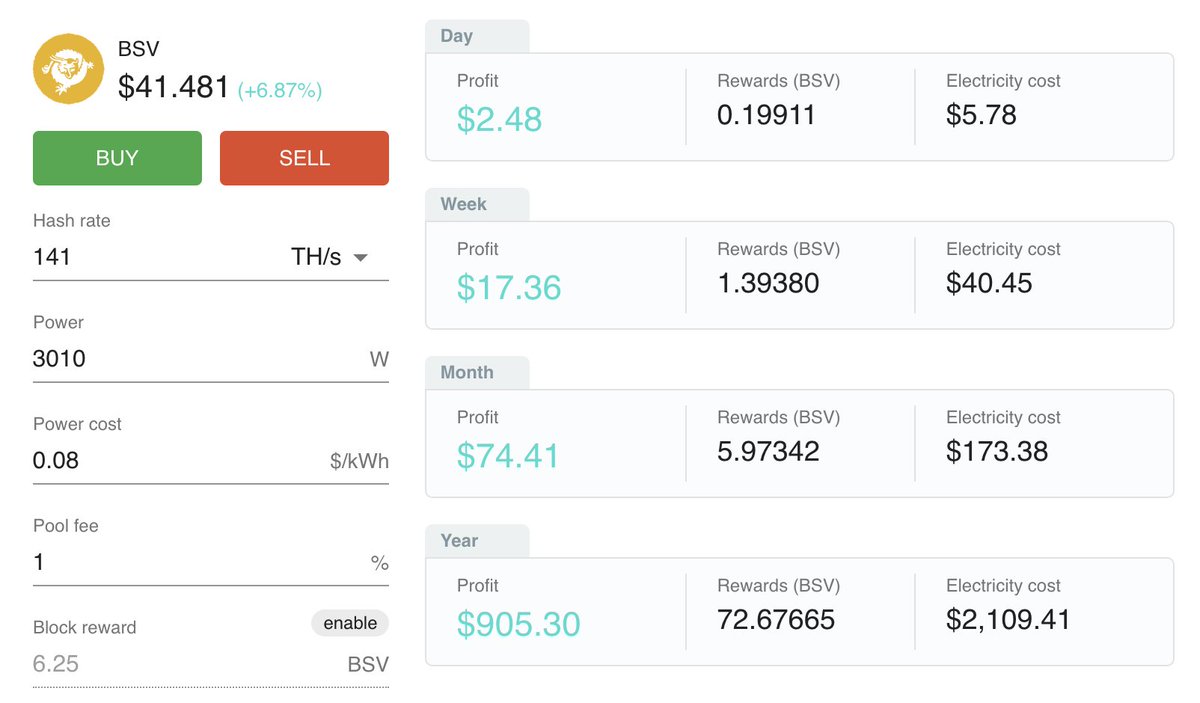Click the Month electricity cost $173.38

(997, 451)
